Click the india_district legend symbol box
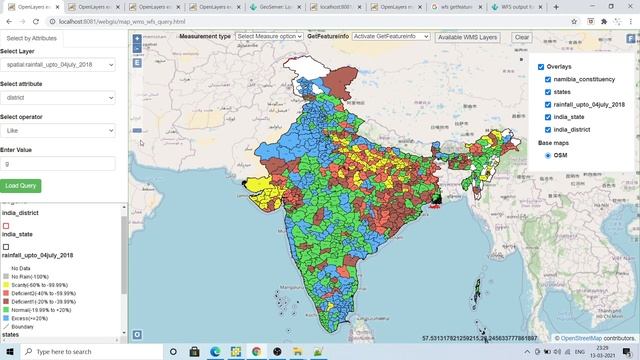Screen dimensions: 640x360 click(x=6, y=226)
